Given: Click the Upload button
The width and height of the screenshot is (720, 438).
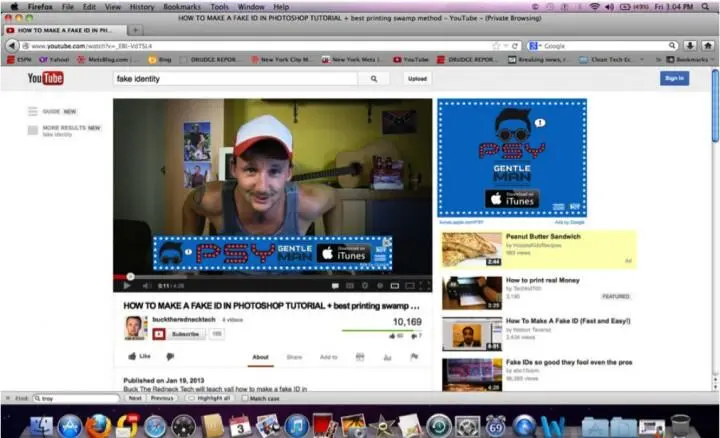Looking at the screenshot, I should [x=417, y=79].
